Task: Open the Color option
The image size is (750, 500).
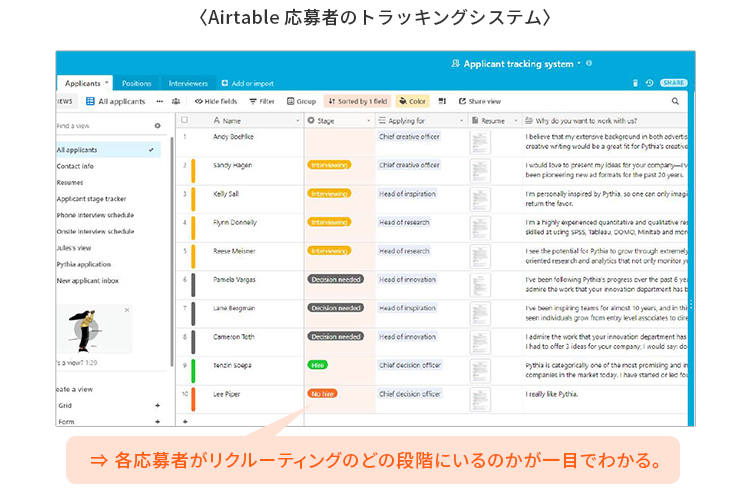Action: (x=412, y=101)
